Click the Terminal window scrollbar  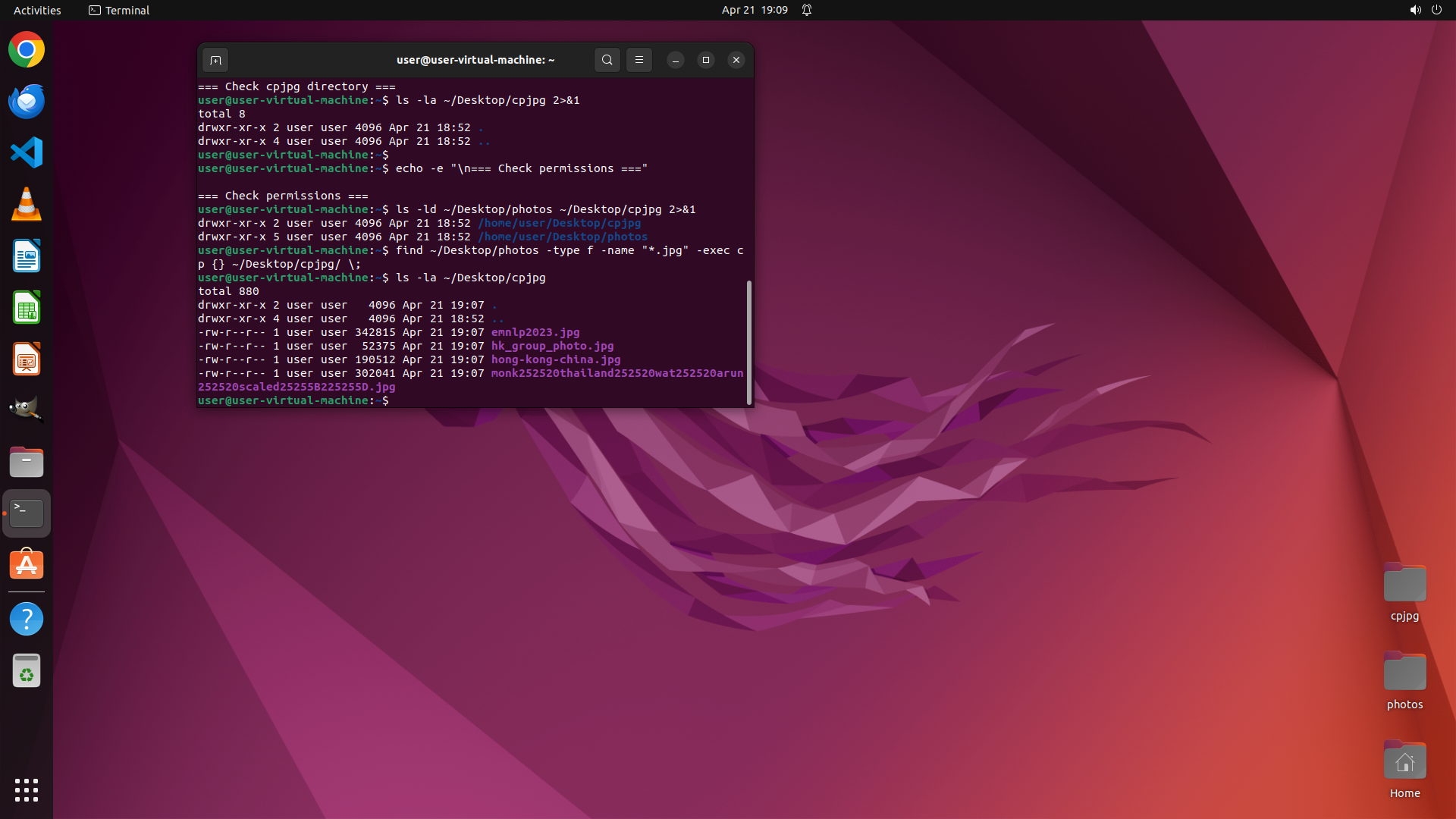748,342
